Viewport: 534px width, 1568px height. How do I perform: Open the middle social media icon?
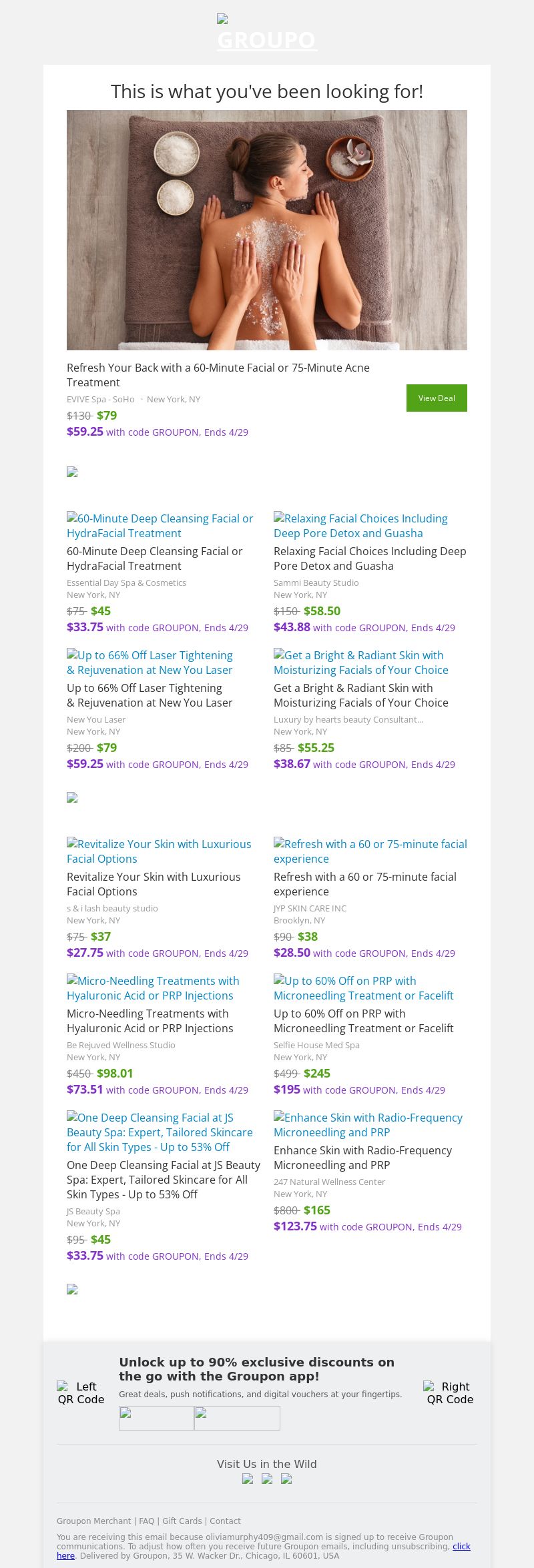267,1479
